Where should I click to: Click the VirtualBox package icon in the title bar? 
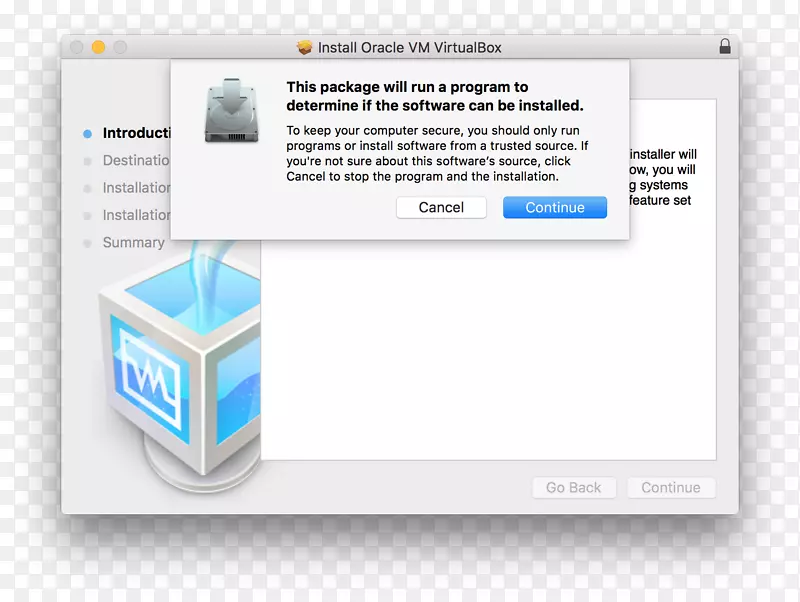click(306, 46)
